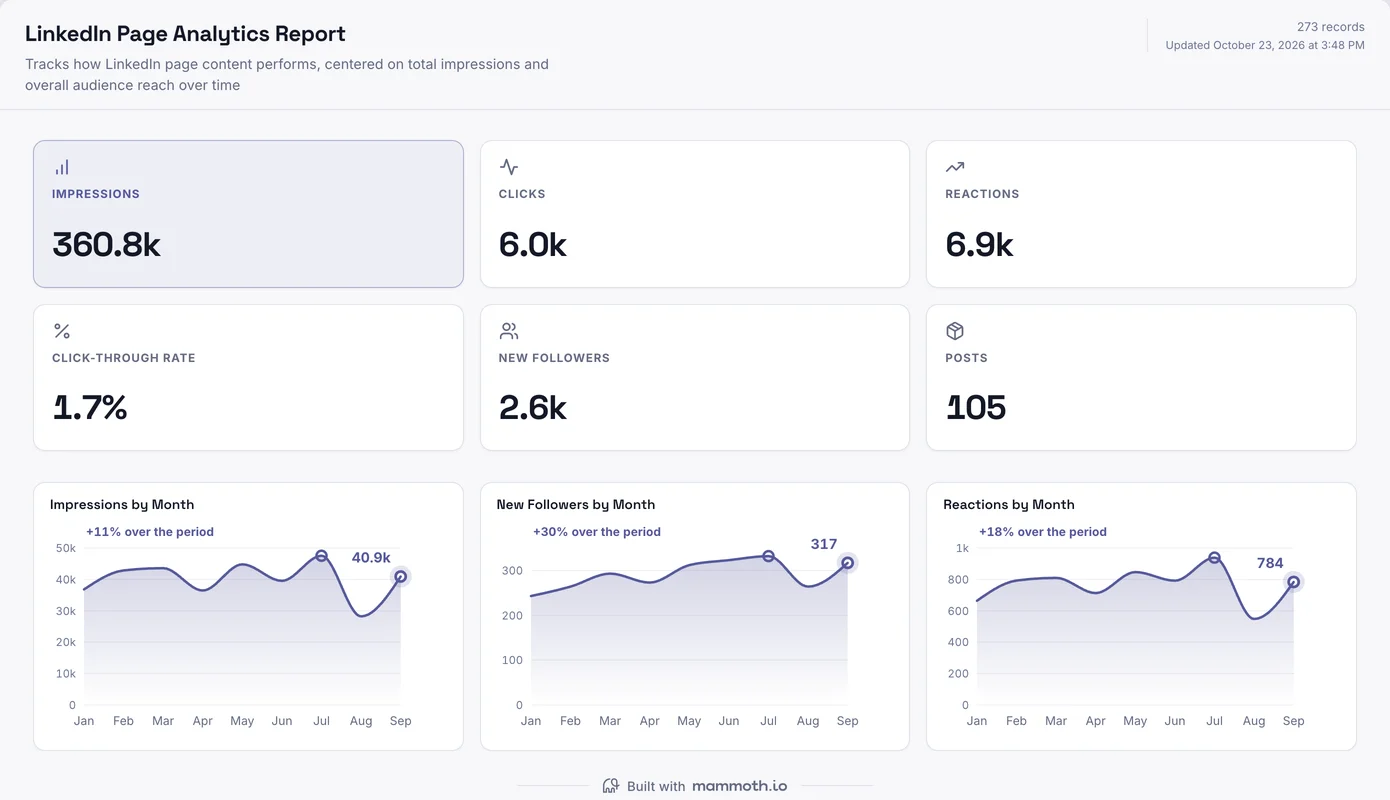
Task: Click the Jul peak marker on New Followers chart
Action: click(x=768, y=556)
